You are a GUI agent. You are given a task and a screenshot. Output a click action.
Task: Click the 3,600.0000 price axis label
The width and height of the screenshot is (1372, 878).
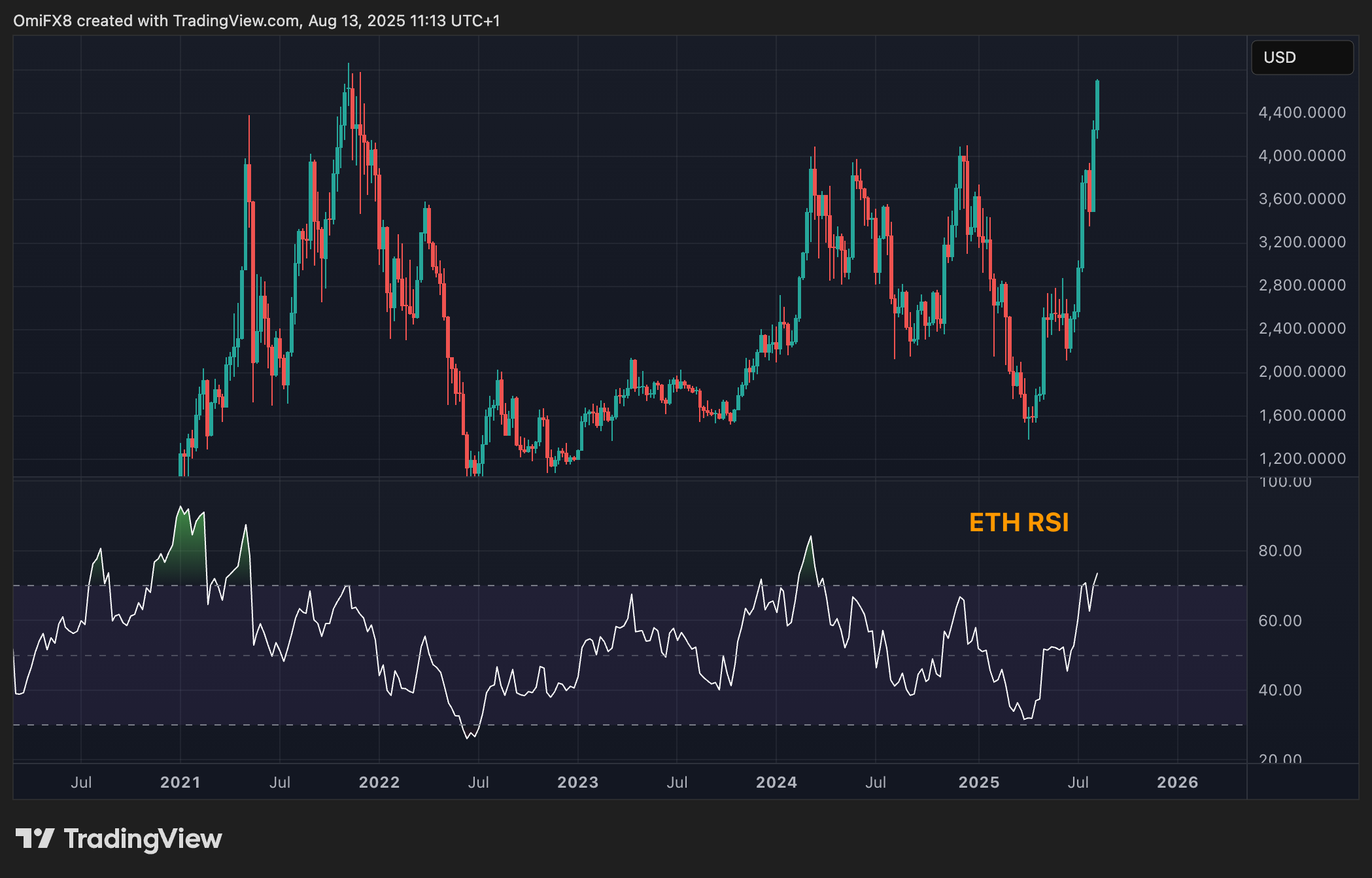[x=1302, y=199]
